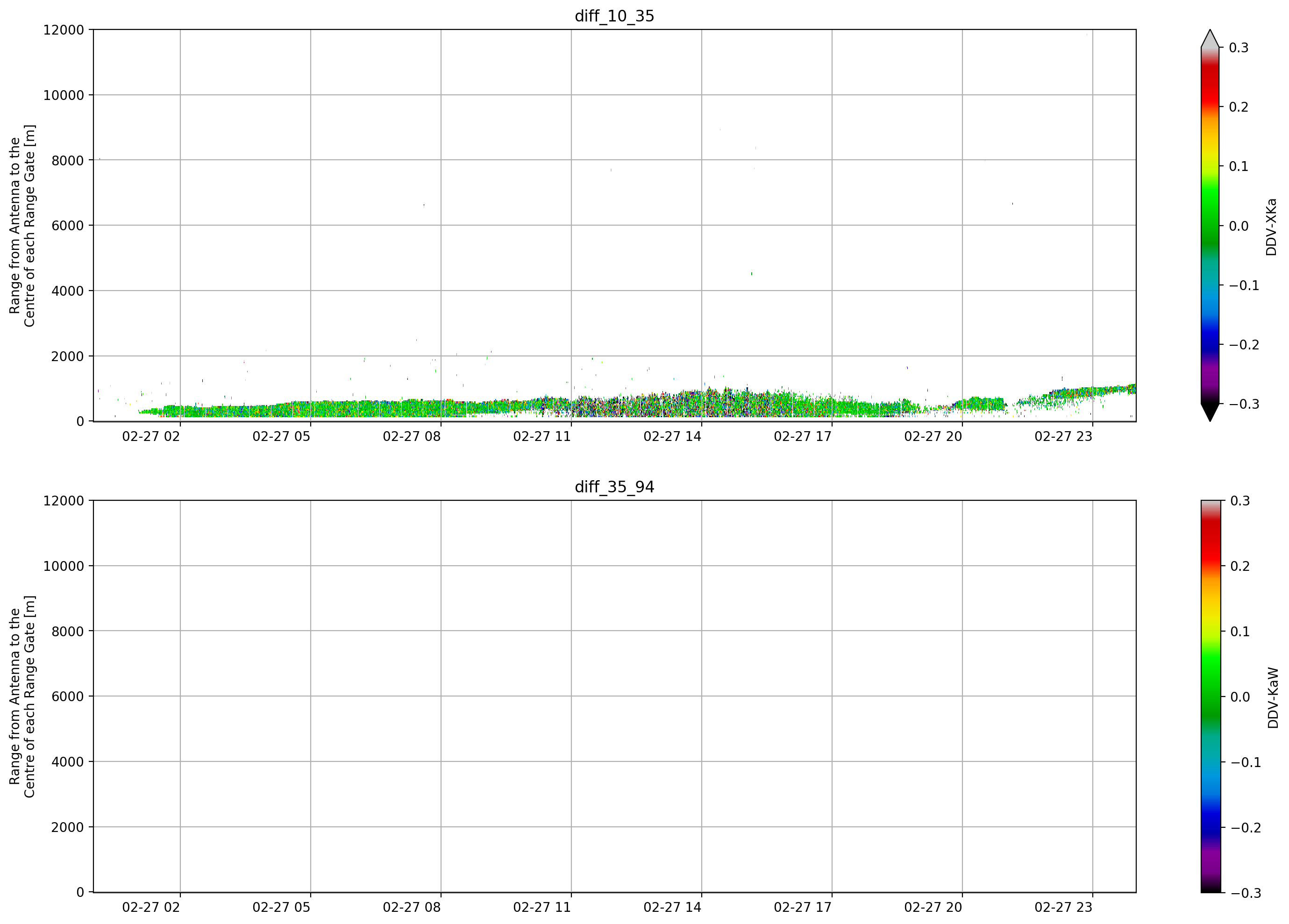Click '02-27 11' tick under diff_10_35 plot
1289x924 pixels.
coord(542,436)
